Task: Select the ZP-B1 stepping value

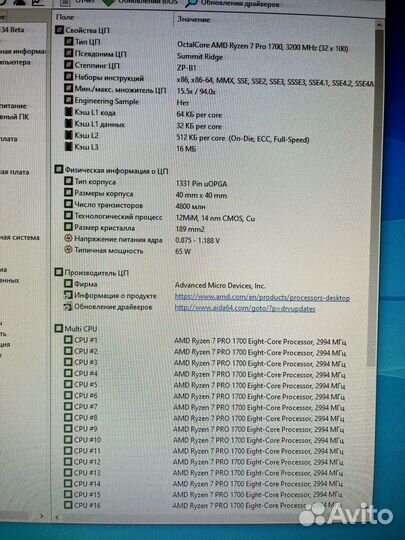Action: (x=186, y=68)
